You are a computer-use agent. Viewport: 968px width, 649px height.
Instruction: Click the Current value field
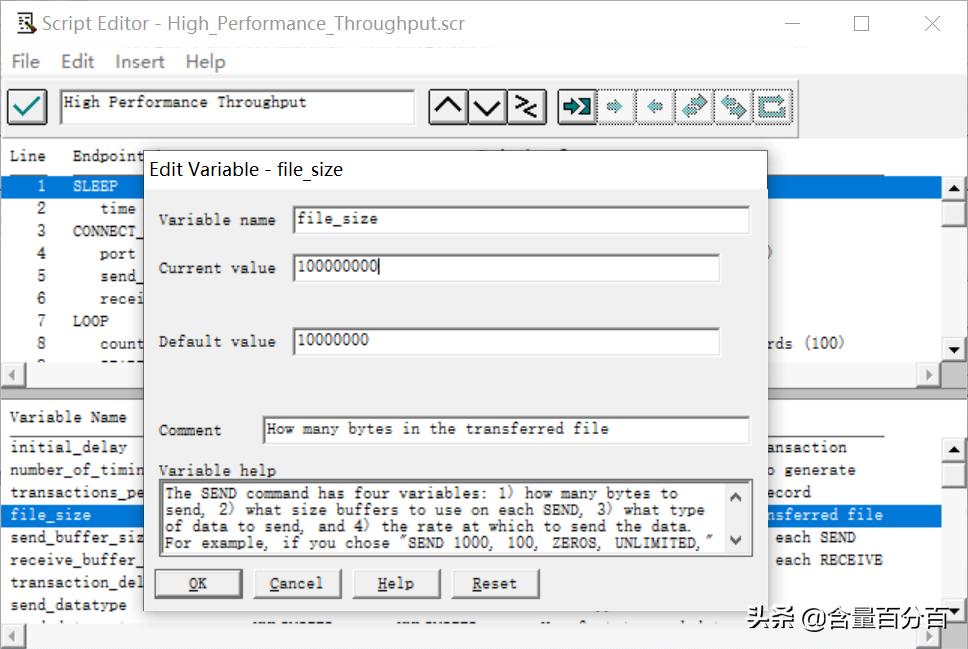coord(506,267)
